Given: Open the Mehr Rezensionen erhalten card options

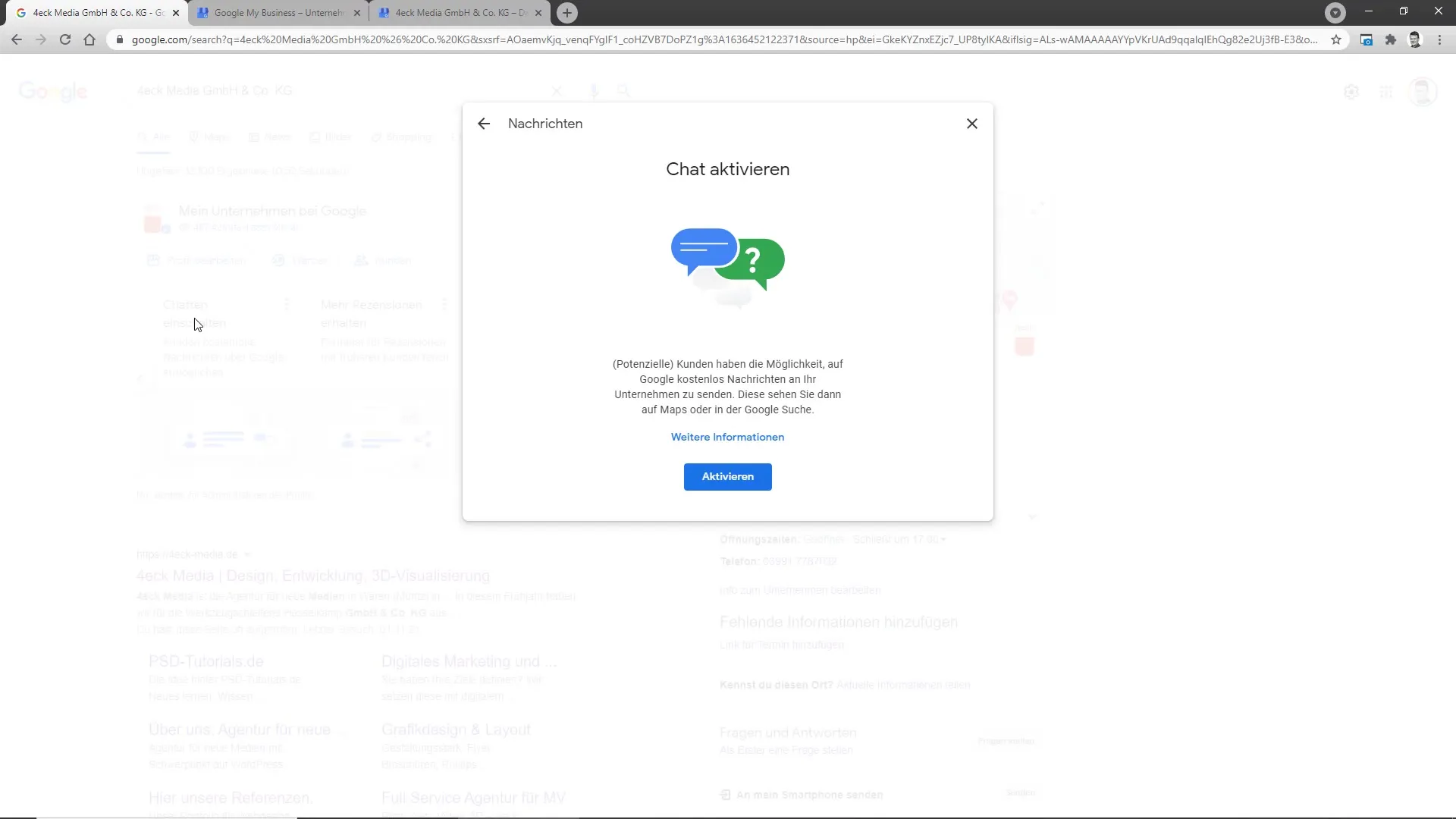Looking at the screenshot, I should coord(444,304).
